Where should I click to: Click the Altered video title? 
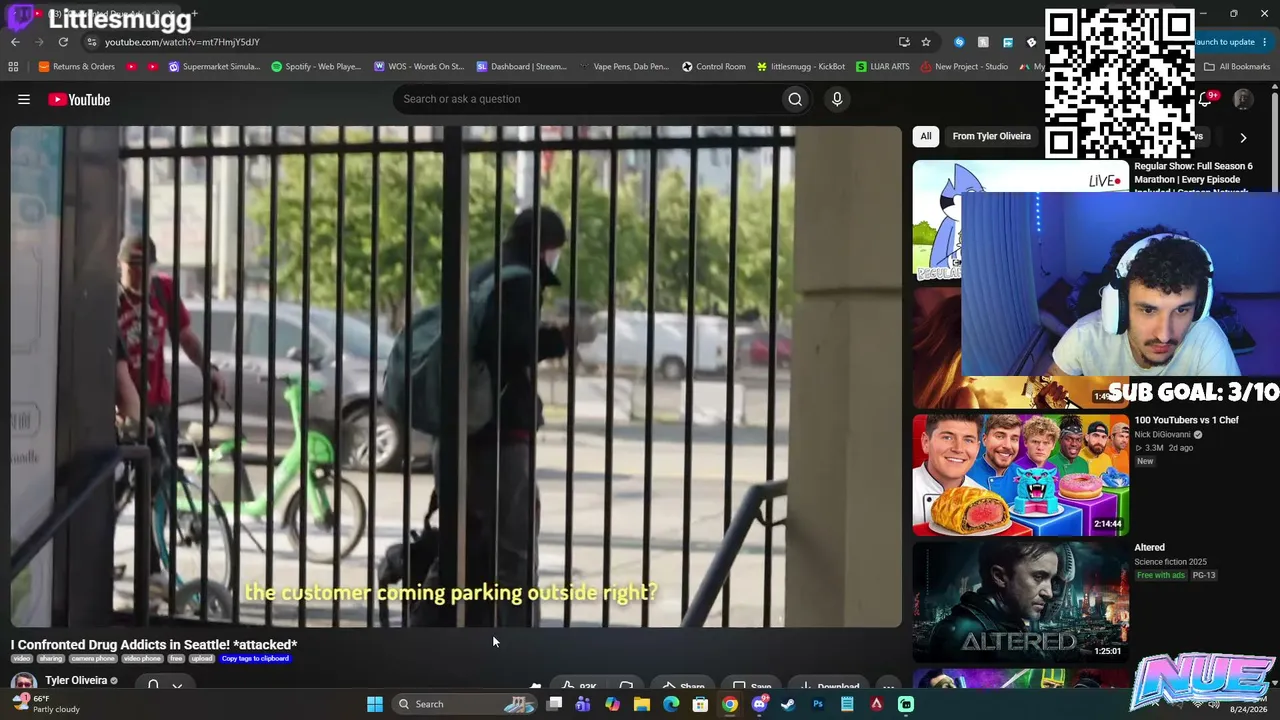[x=1149, y=547]
